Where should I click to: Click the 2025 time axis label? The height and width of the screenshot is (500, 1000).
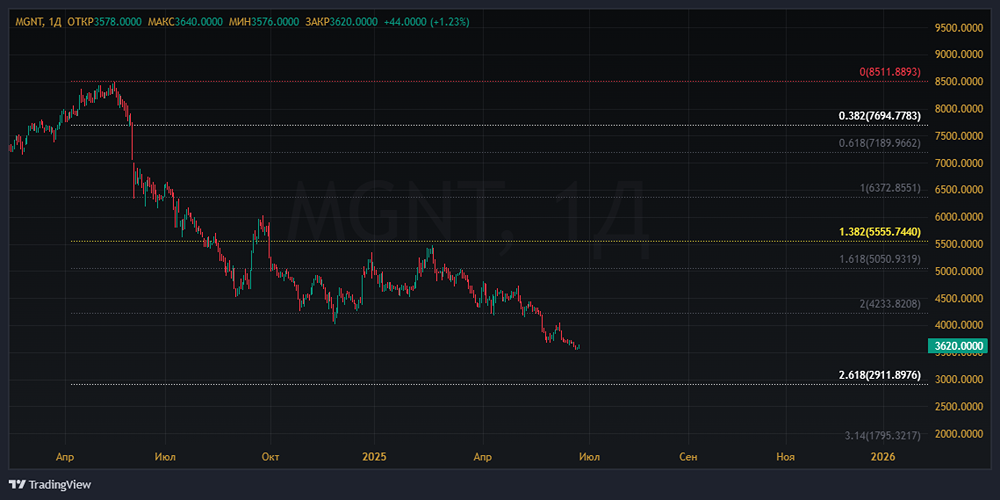373,457
